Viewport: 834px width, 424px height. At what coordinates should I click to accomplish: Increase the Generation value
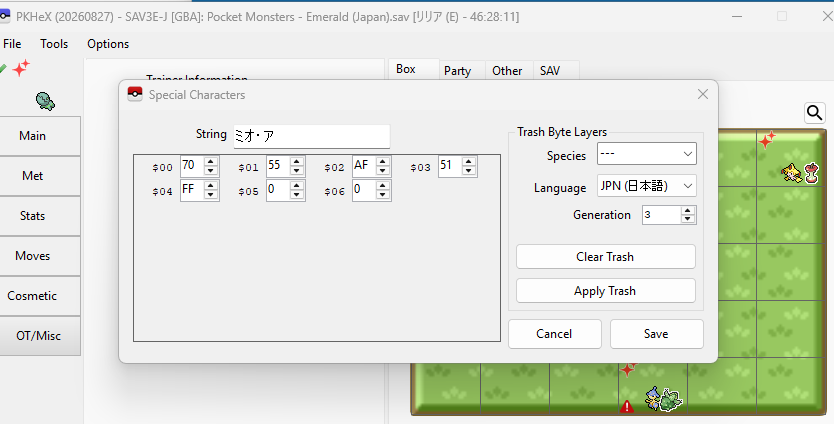tap(688, 211)
